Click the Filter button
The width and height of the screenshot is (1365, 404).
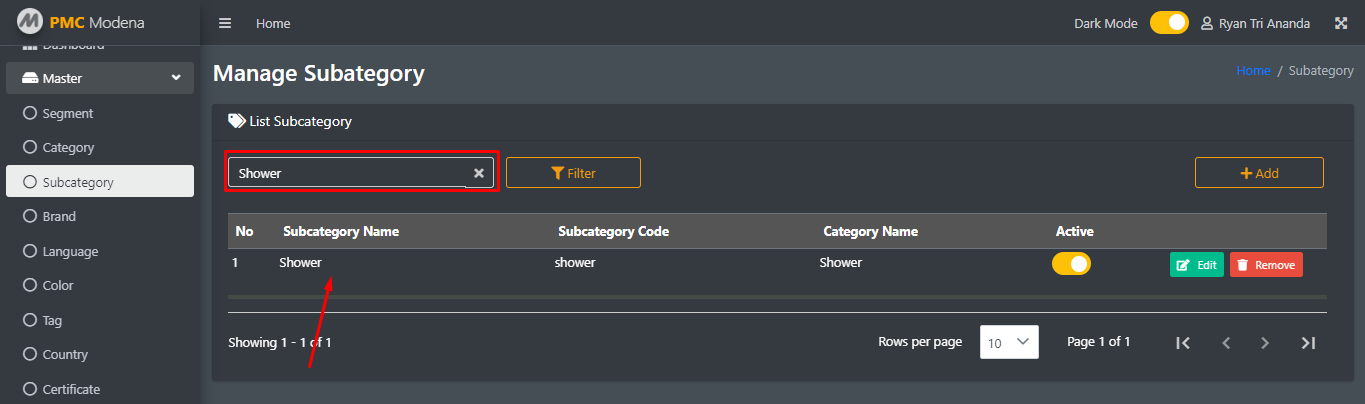pos(573,173)
